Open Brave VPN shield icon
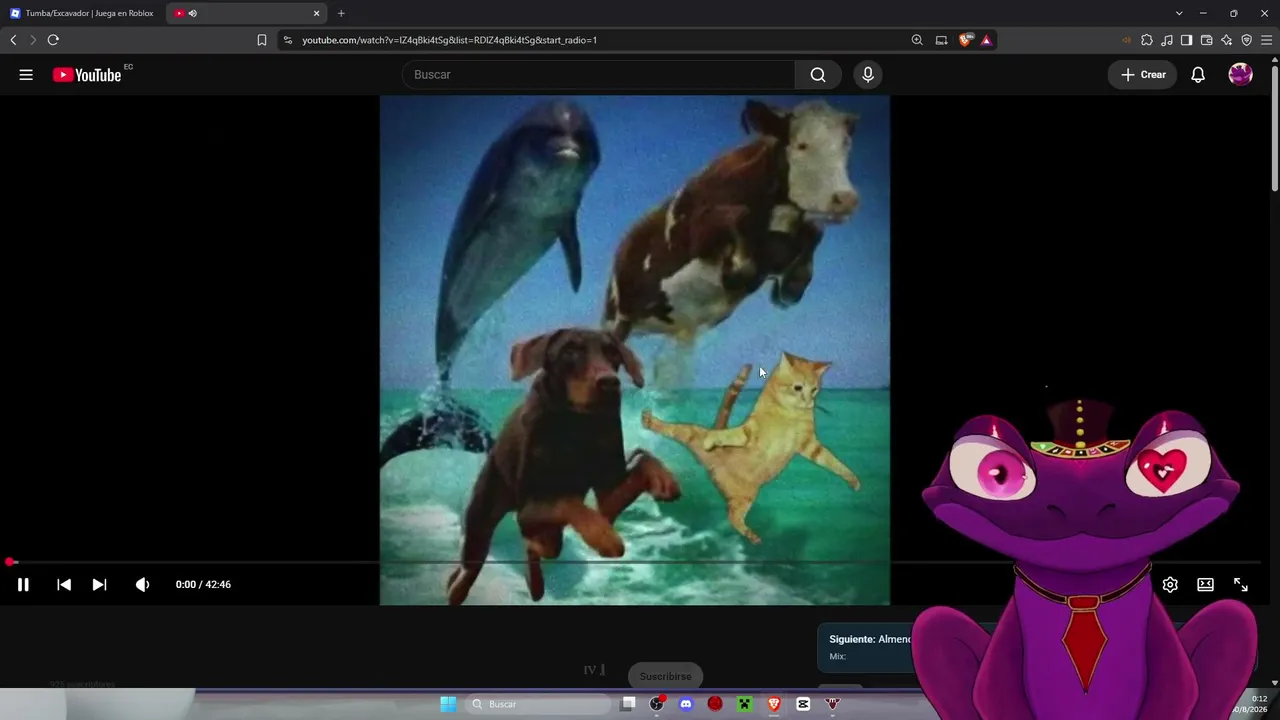The width and height of the screenshot is (1280, 720). [1247, 40]
